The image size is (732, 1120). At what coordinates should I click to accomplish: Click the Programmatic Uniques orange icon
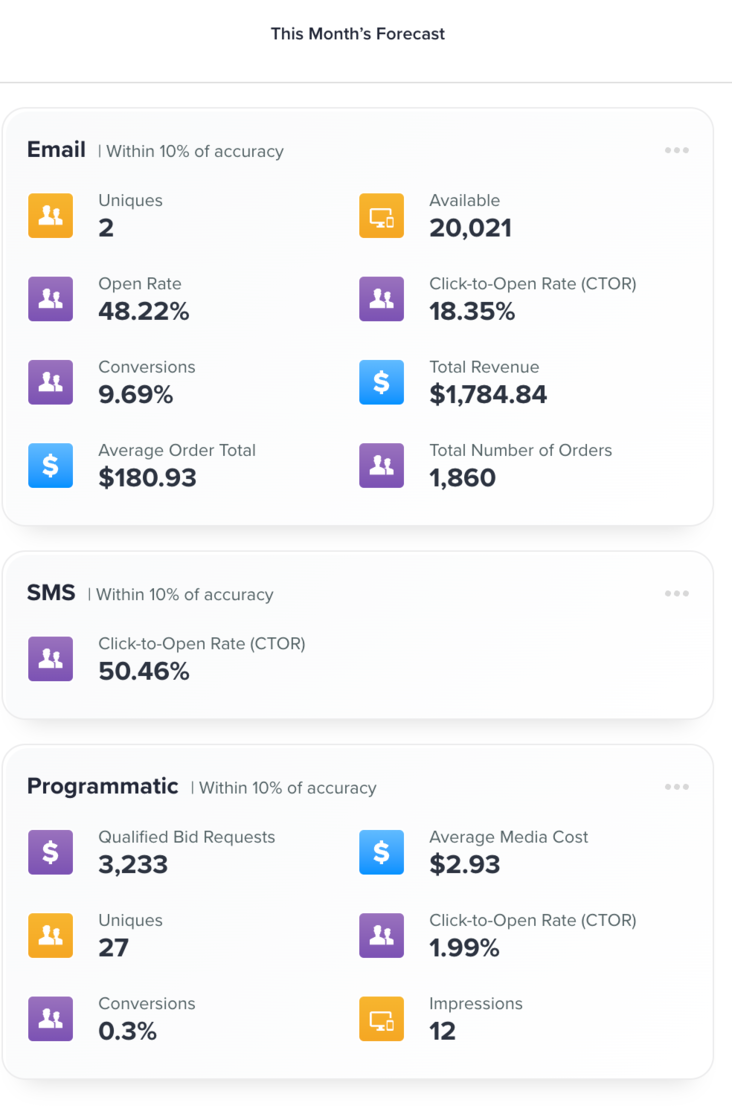pyautogui.click(x=50, y=935)
